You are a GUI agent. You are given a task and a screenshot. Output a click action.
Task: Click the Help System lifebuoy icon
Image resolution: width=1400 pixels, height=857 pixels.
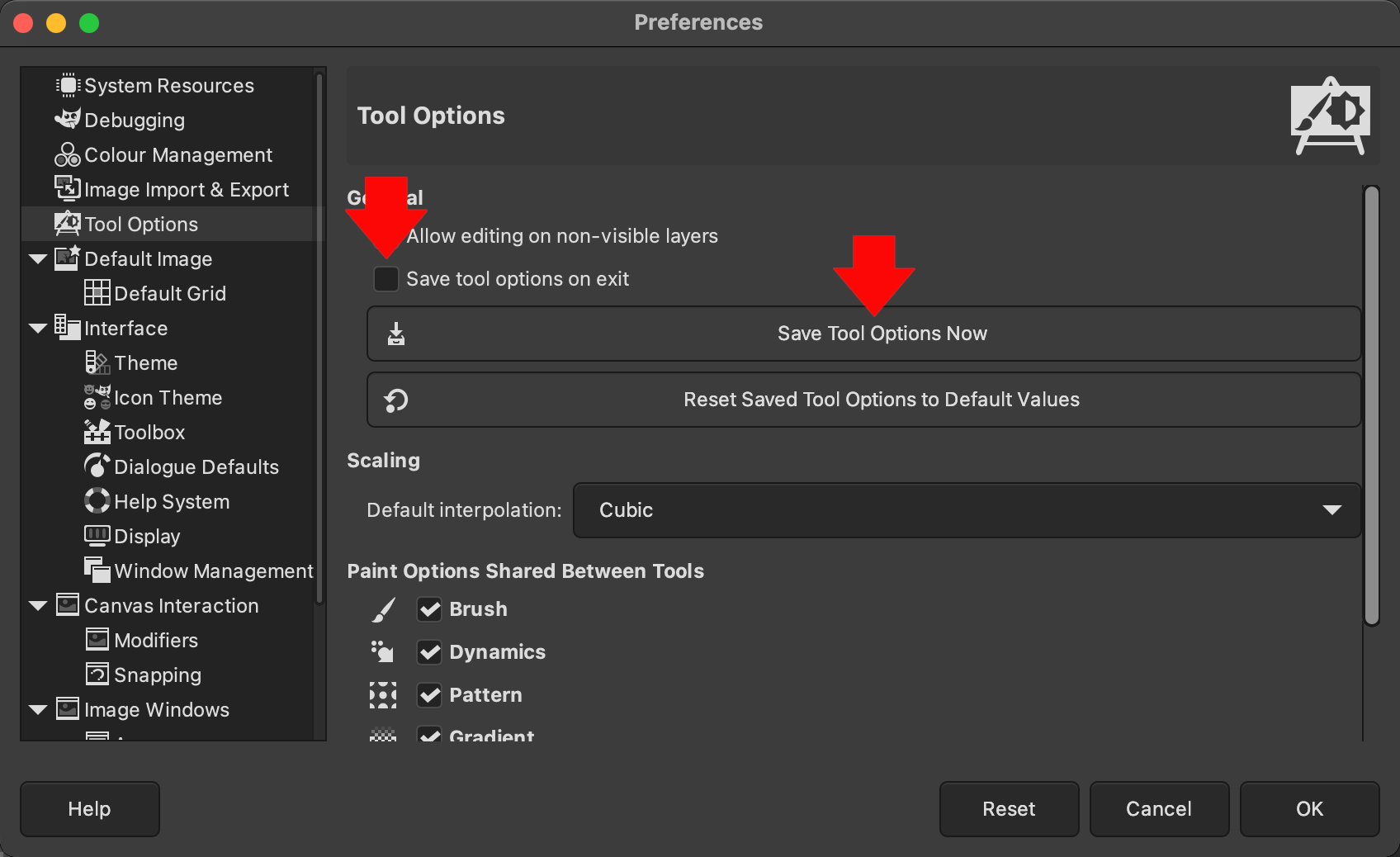pos(97,501)
